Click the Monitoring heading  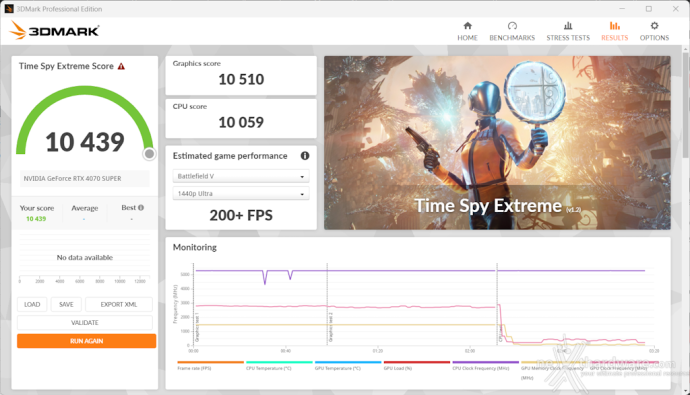pyautogui.click(x=195, y=247)
